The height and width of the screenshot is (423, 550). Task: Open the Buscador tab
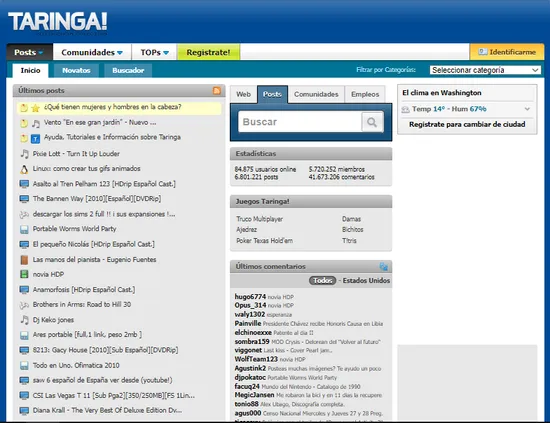point(128,70)
